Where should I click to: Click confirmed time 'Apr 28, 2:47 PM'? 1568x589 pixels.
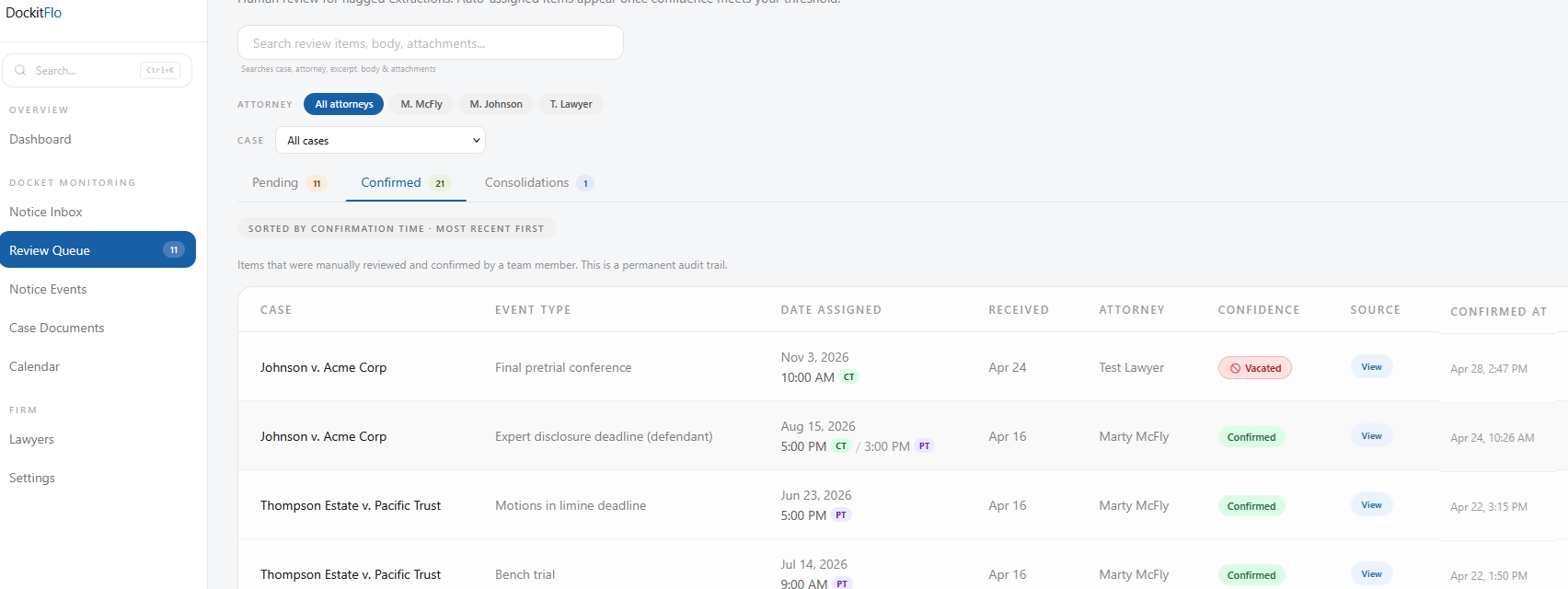[x=1489, y=369]
